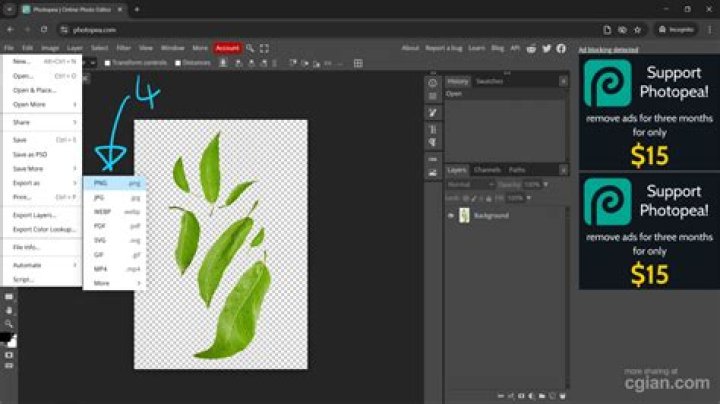The width and height of the screenshot is (720, 404).
Task: Expand Share submenu
Action: point(42,122)
